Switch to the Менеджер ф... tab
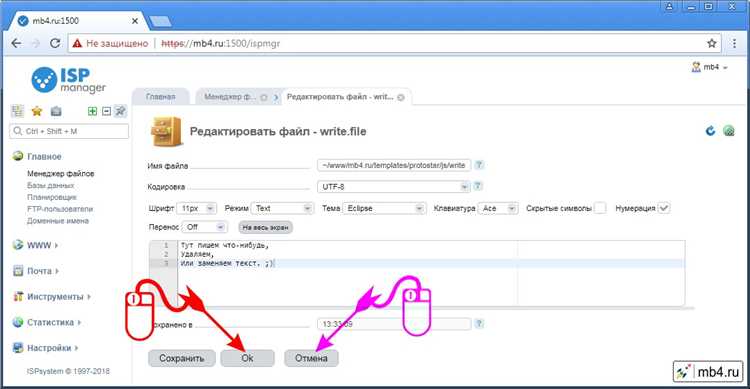 pos(230,97)
